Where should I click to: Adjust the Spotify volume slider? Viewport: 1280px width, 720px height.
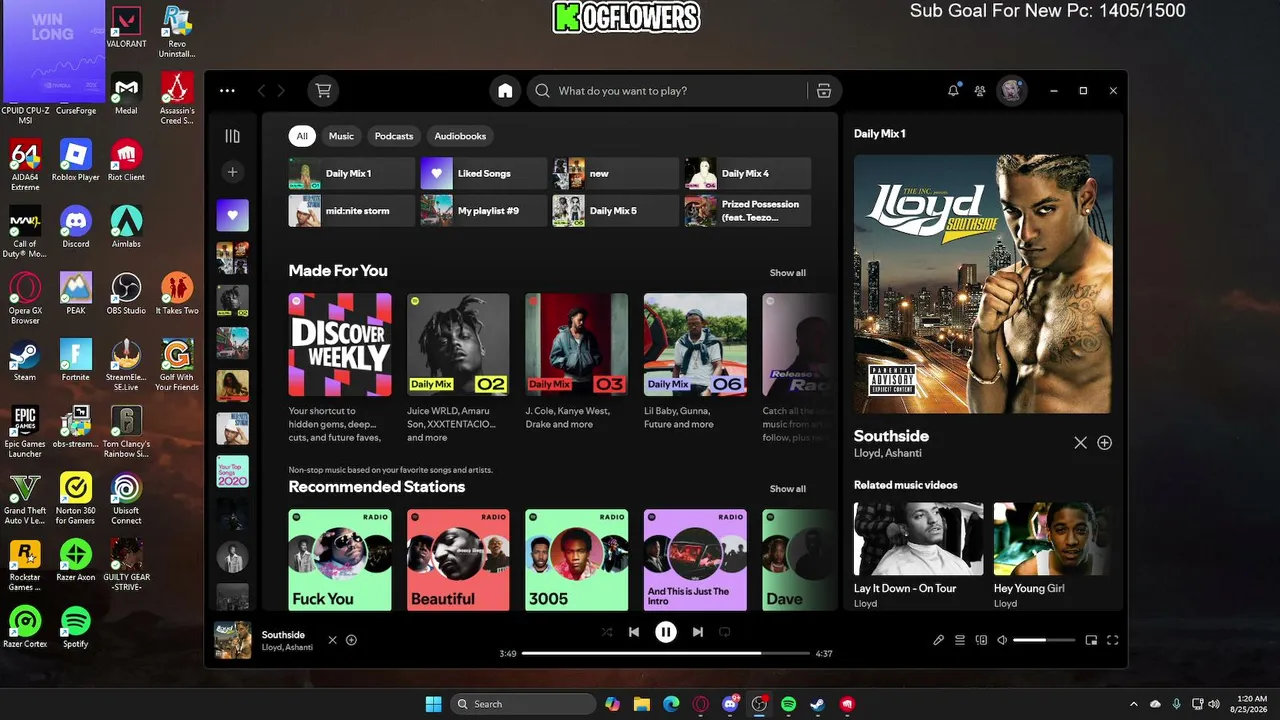coord(1044,640)
